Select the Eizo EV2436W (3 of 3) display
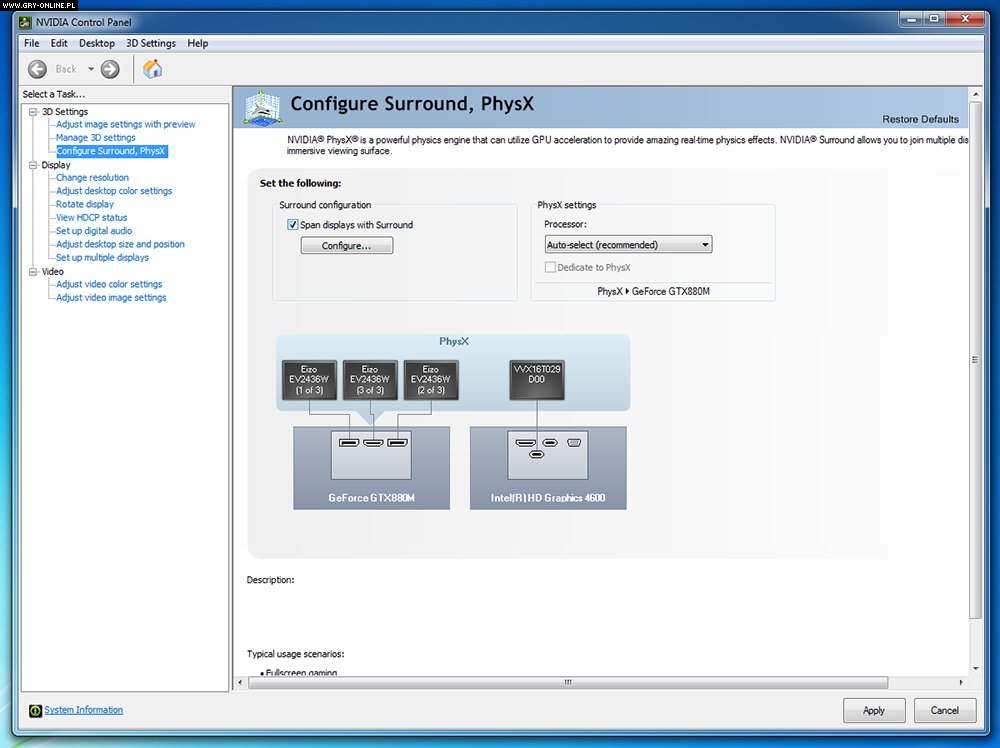Screen dimensions: 1000x748 coord(370,380)
